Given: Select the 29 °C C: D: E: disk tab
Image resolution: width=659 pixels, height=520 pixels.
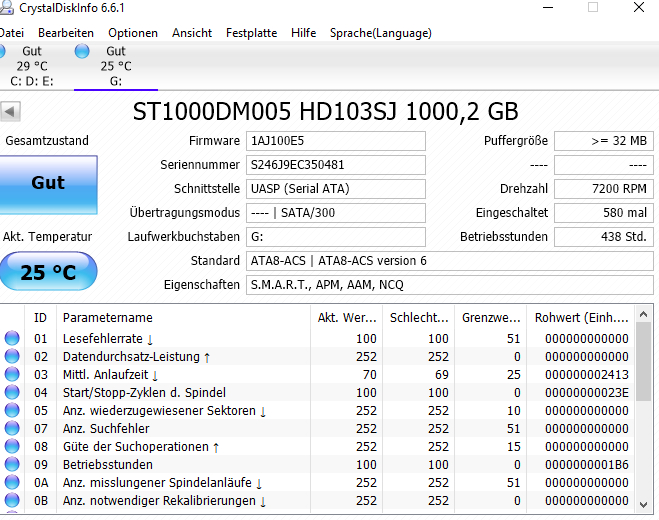Looking at the screenshot, I should (x=32, y=66).
